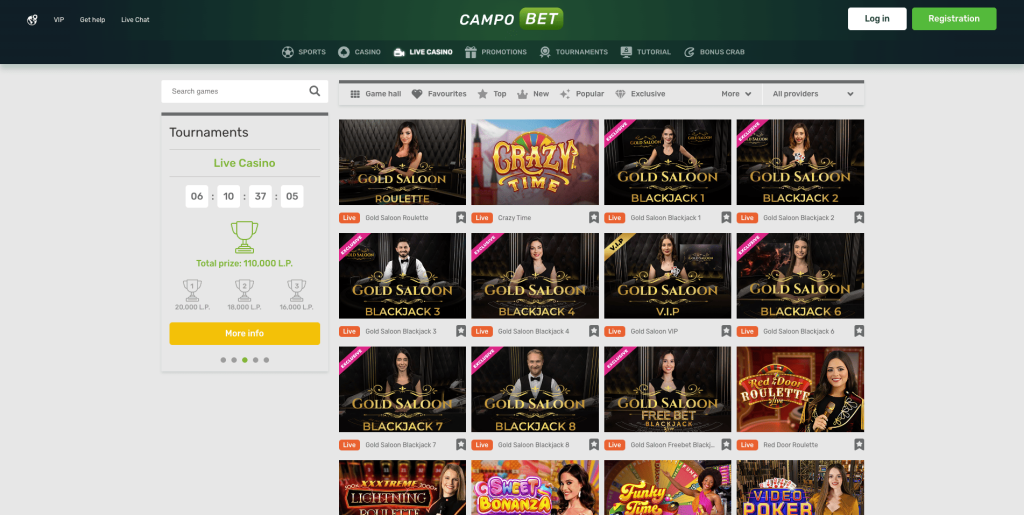Click the first place trophy icon
Image resolution: width=1024 pixels, height=515 pixels.
[x=192, y=290]
